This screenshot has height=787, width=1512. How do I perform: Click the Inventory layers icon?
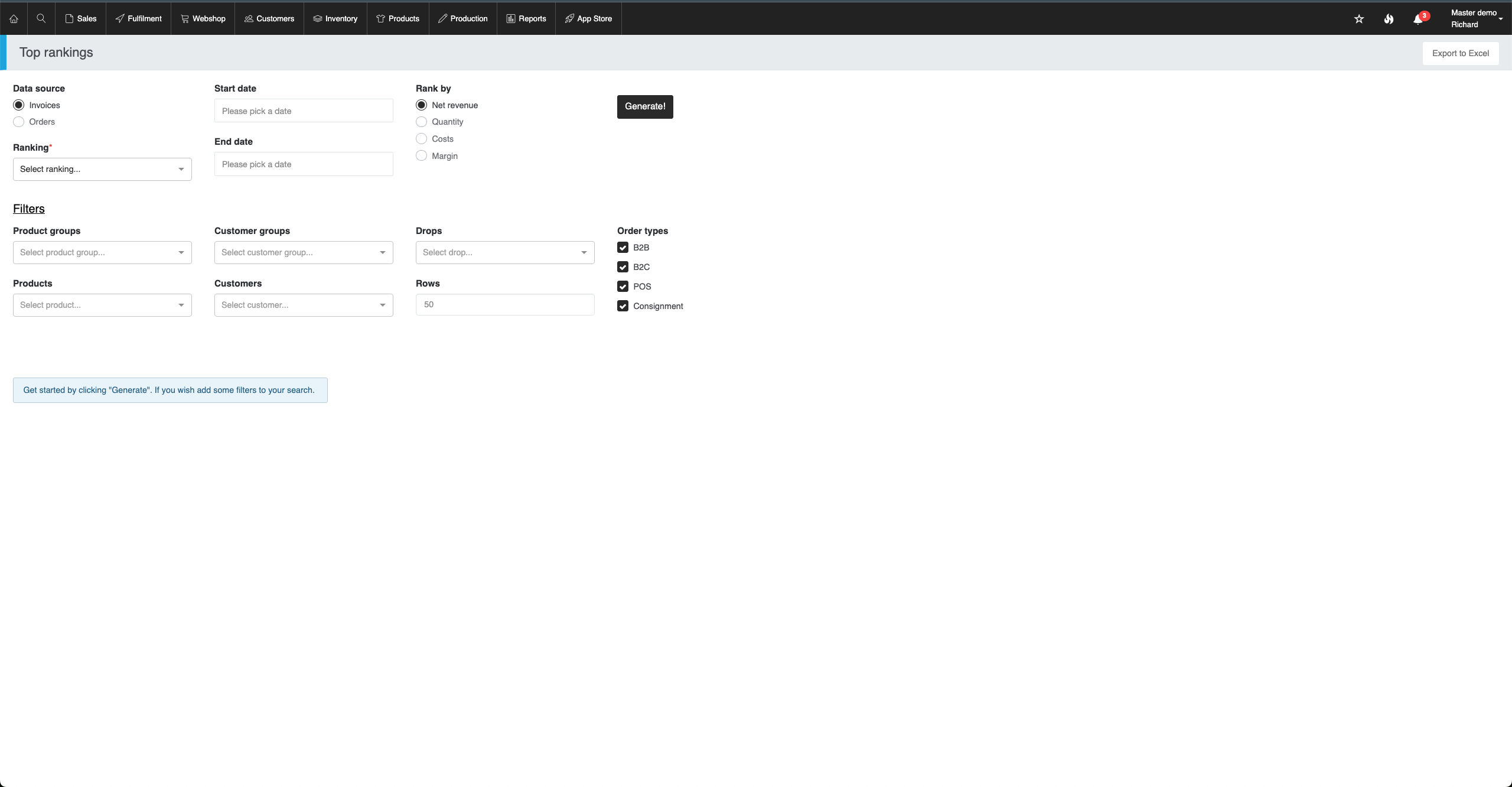pos(318,19)
